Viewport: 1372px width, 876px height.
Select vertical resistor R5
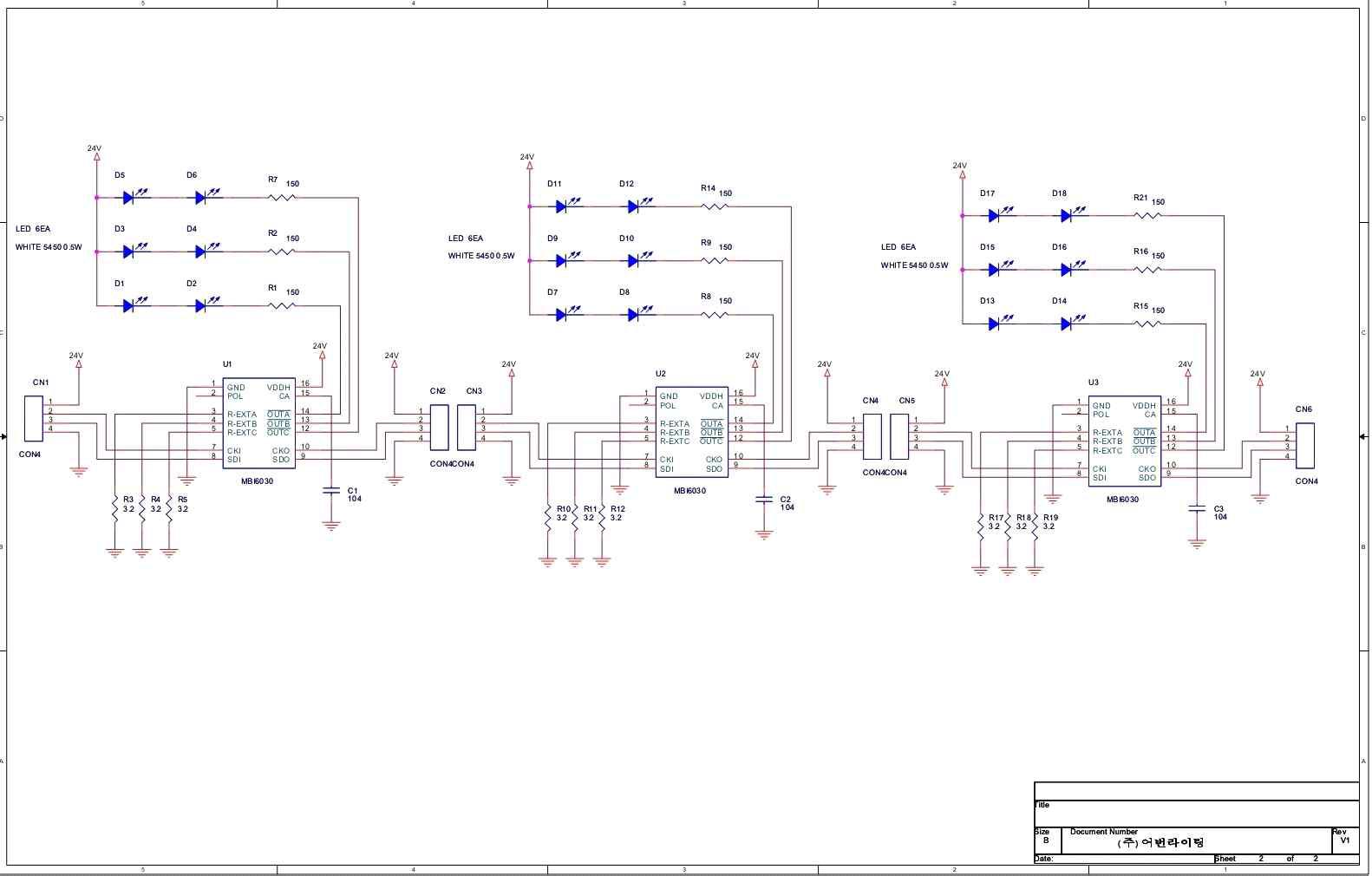pos(169,508)
